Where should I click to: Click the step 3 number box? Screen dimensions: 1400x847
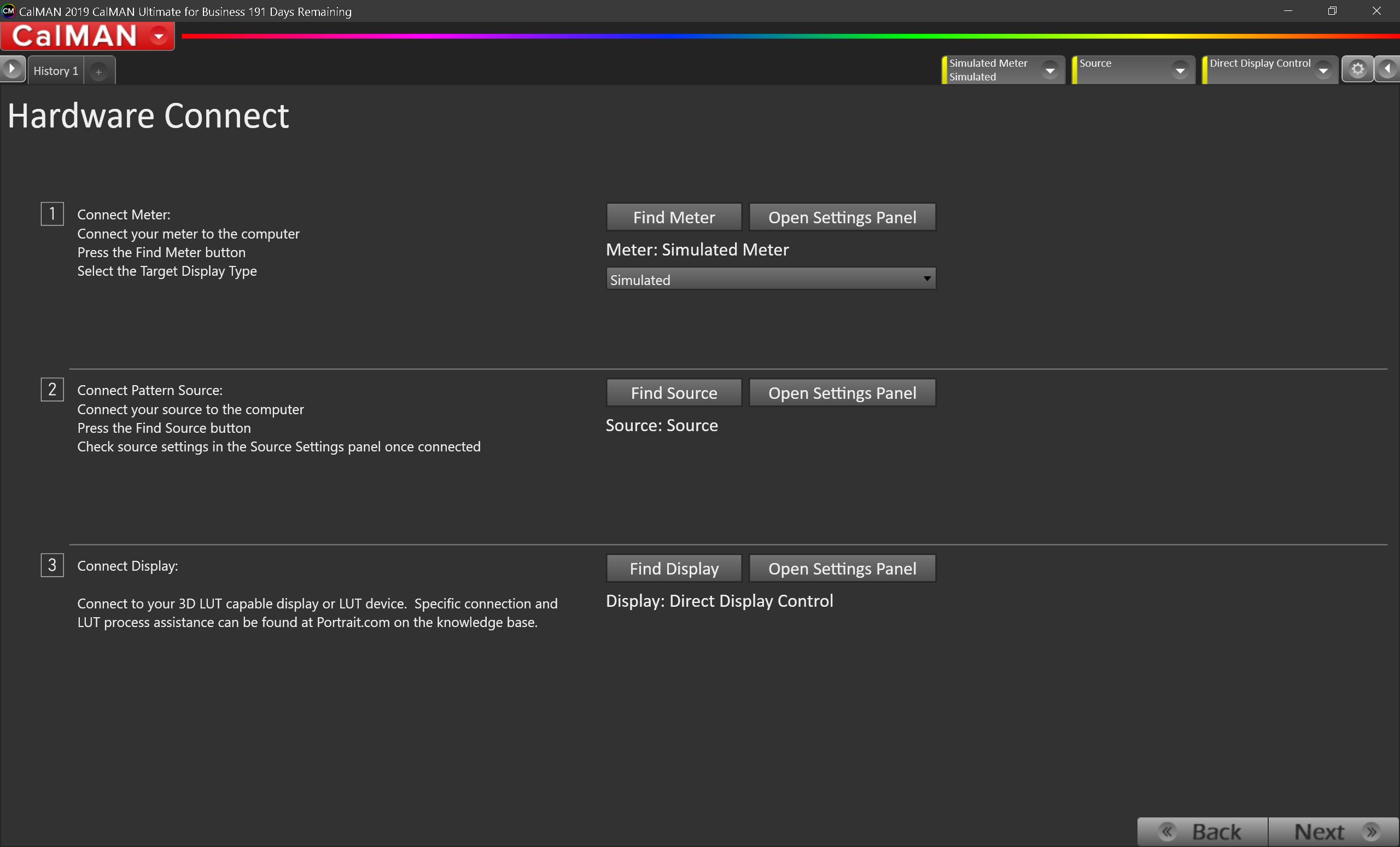pos(52,565)
